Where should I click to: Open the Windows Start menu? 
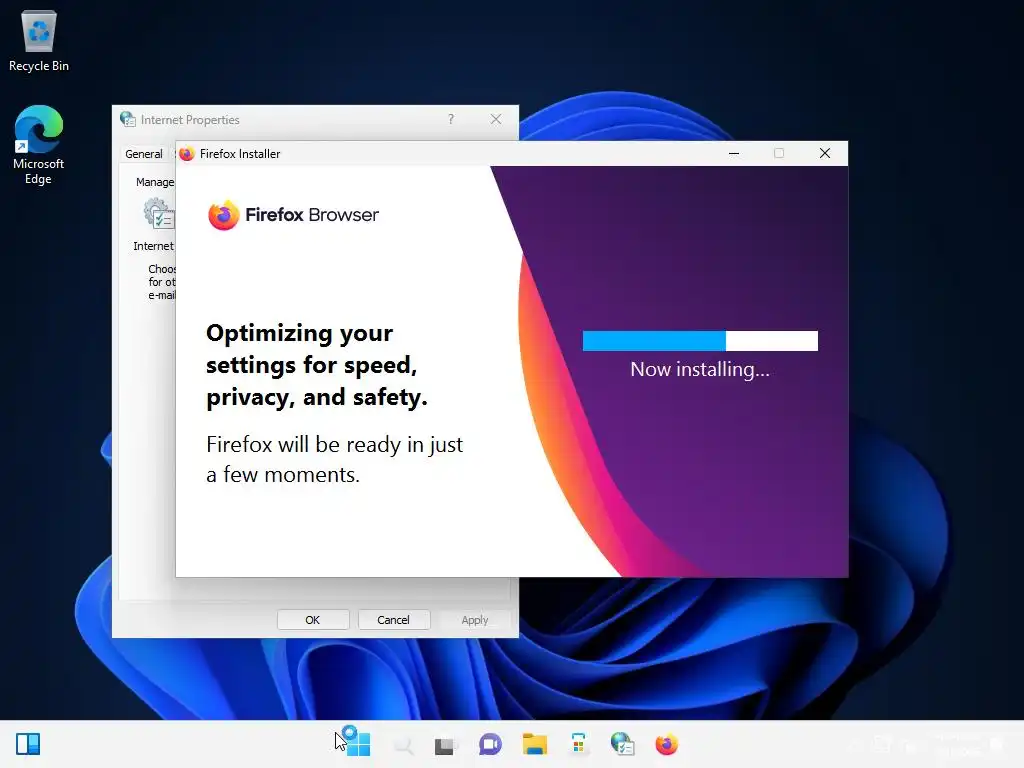(x=358, y=744)
